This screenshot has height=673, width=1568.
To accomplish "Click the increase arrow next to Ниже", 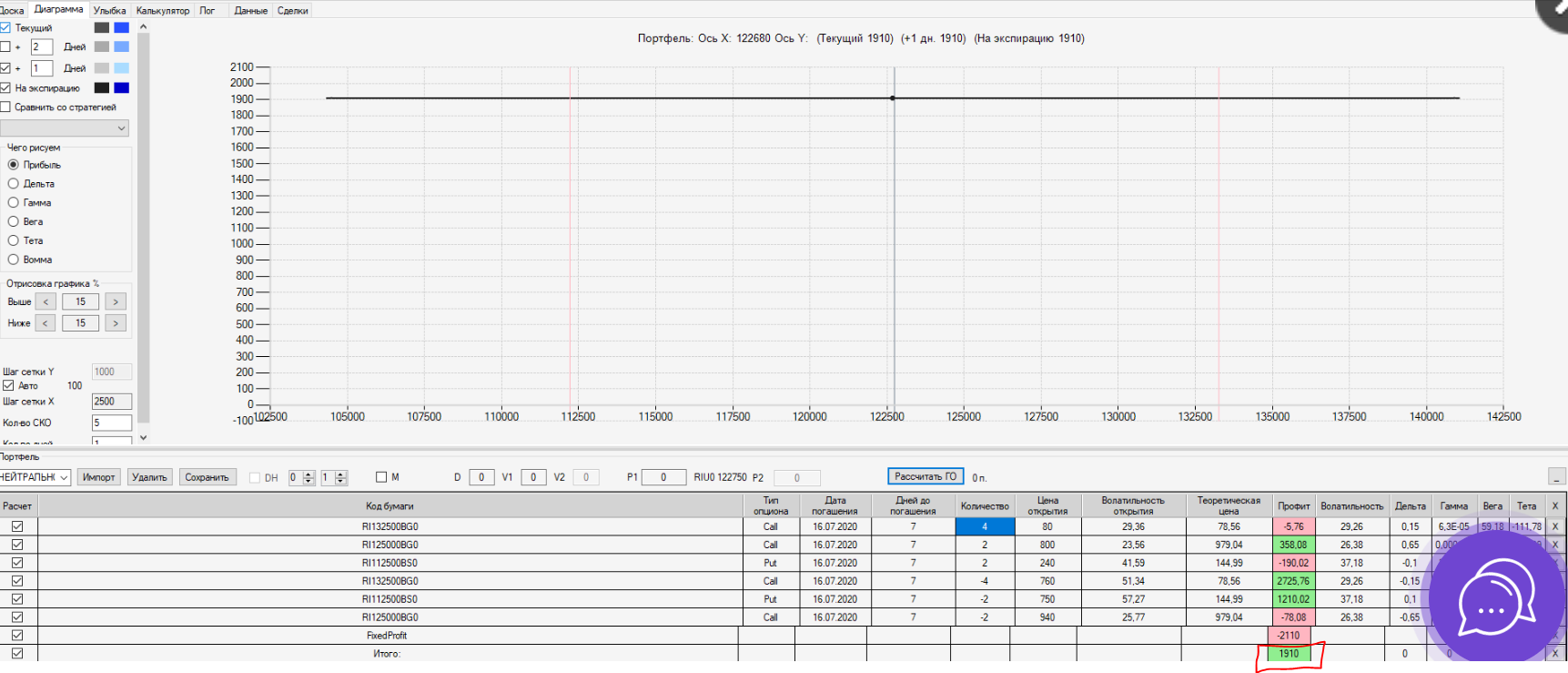I will [116, 323].
